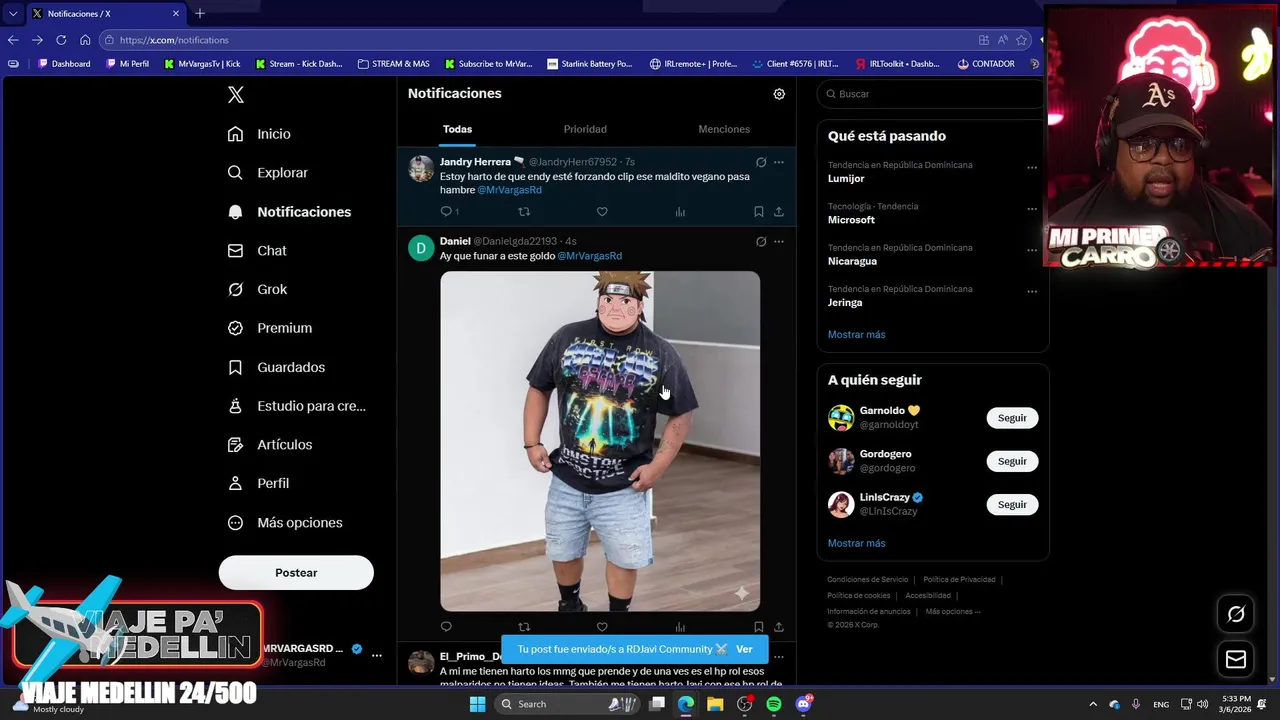
Task: Reply to Jandry Herrera's post
Action: (447, 212)
